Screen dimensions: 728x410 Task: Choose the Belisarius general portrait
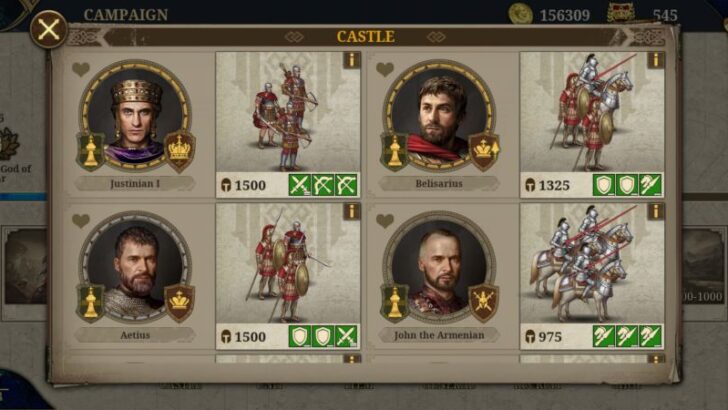pyautogui.click(x=439, y=115)
